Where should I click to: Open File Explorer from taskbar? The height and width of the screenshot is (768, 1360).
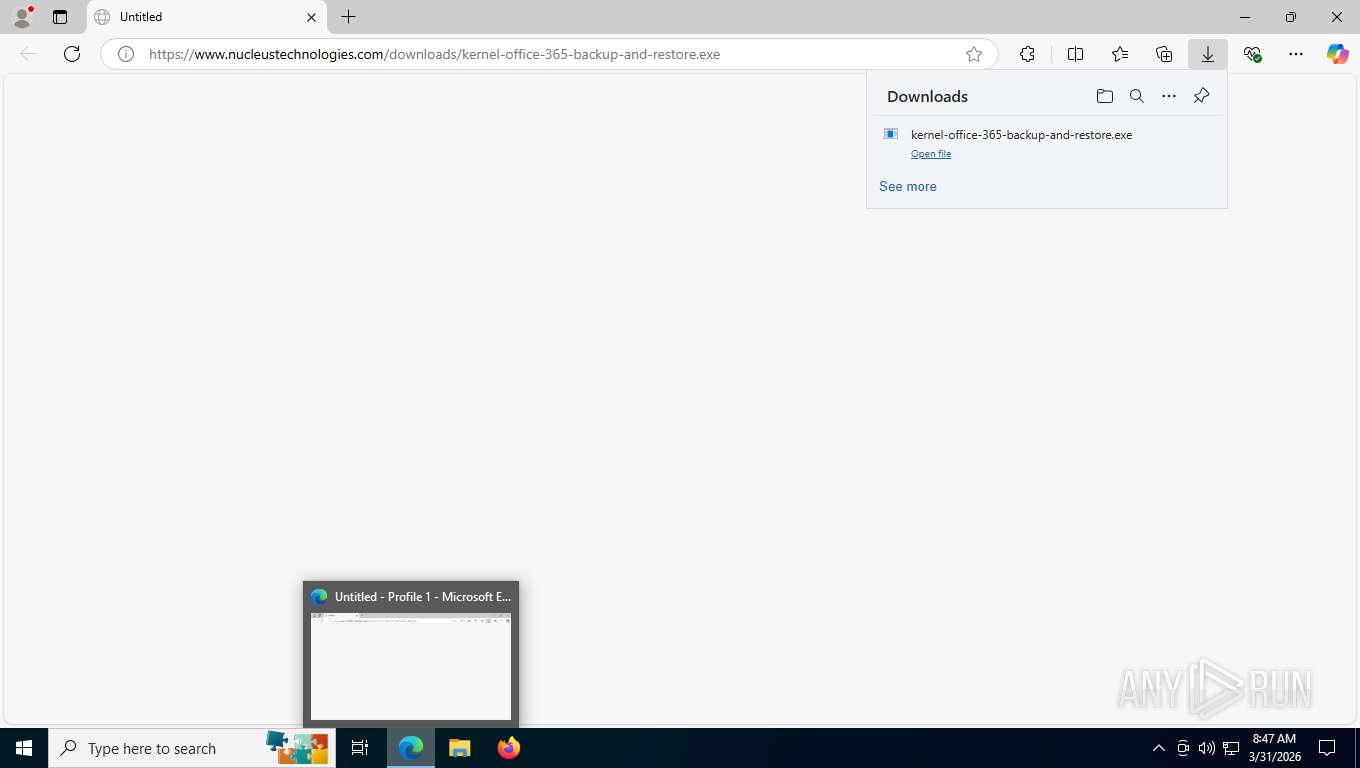(x=459, y=748)
